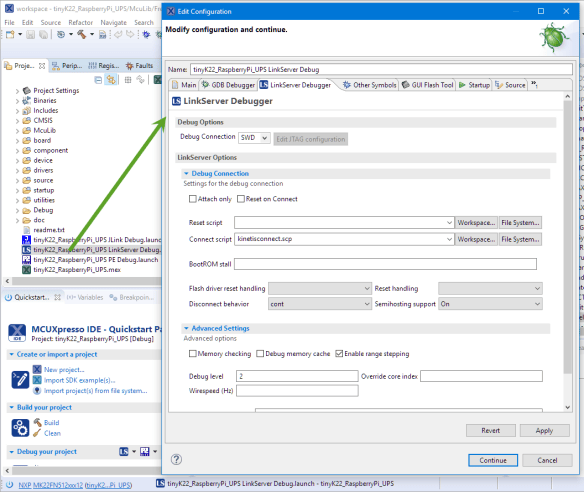
Task: Switch to the GDB Debugger tab
Action: [x=228, y=85]
